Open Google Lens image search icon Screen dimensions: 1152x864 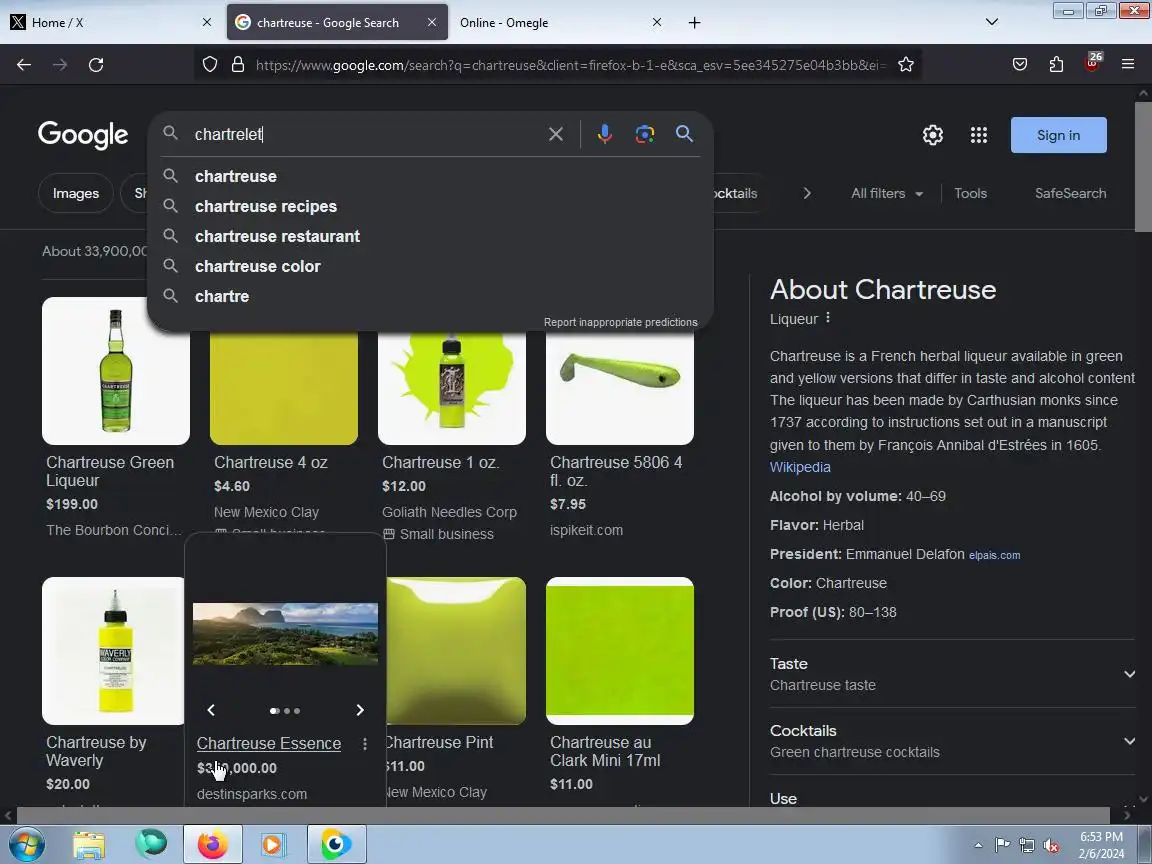[x=644, y=134]
